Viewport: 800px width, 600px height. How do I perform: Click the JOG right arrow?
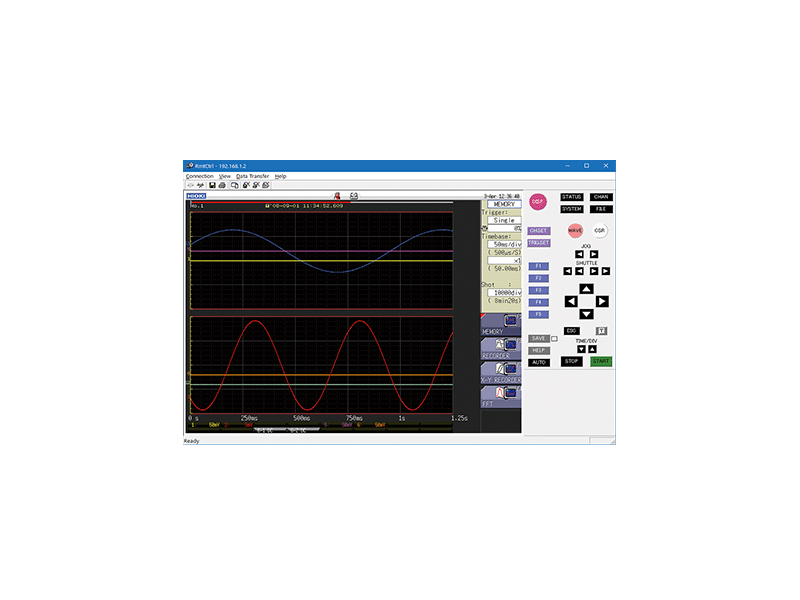pos(594,254)
